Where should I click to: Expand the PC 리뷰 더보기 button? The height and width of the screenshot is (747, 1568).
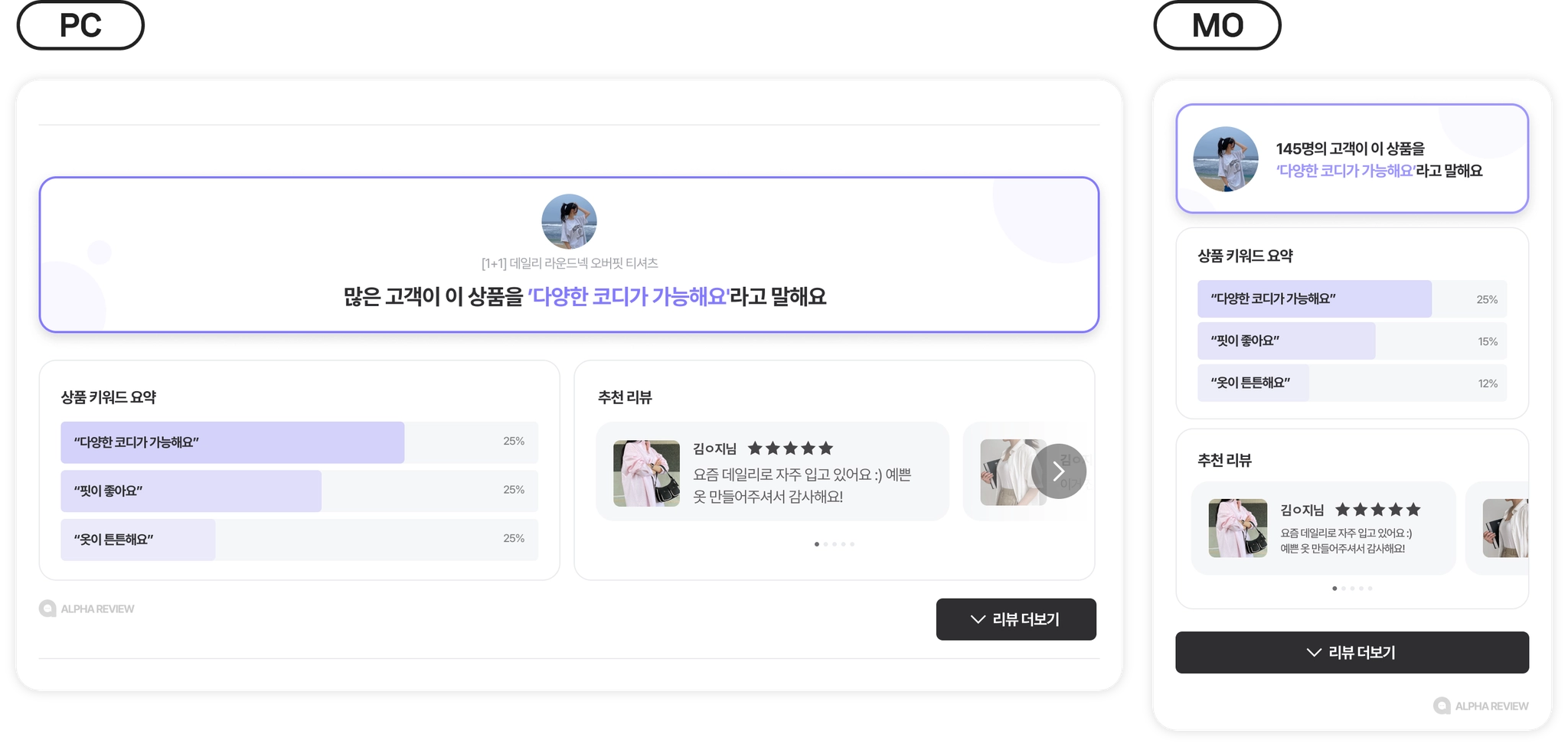pyautogui.click(x=1016, y=619)
